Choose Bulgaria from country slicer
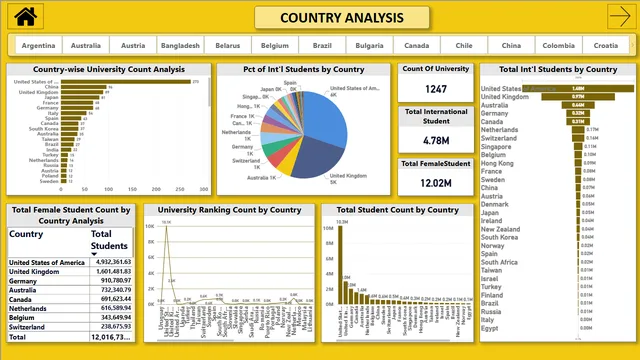 point(369,45)
